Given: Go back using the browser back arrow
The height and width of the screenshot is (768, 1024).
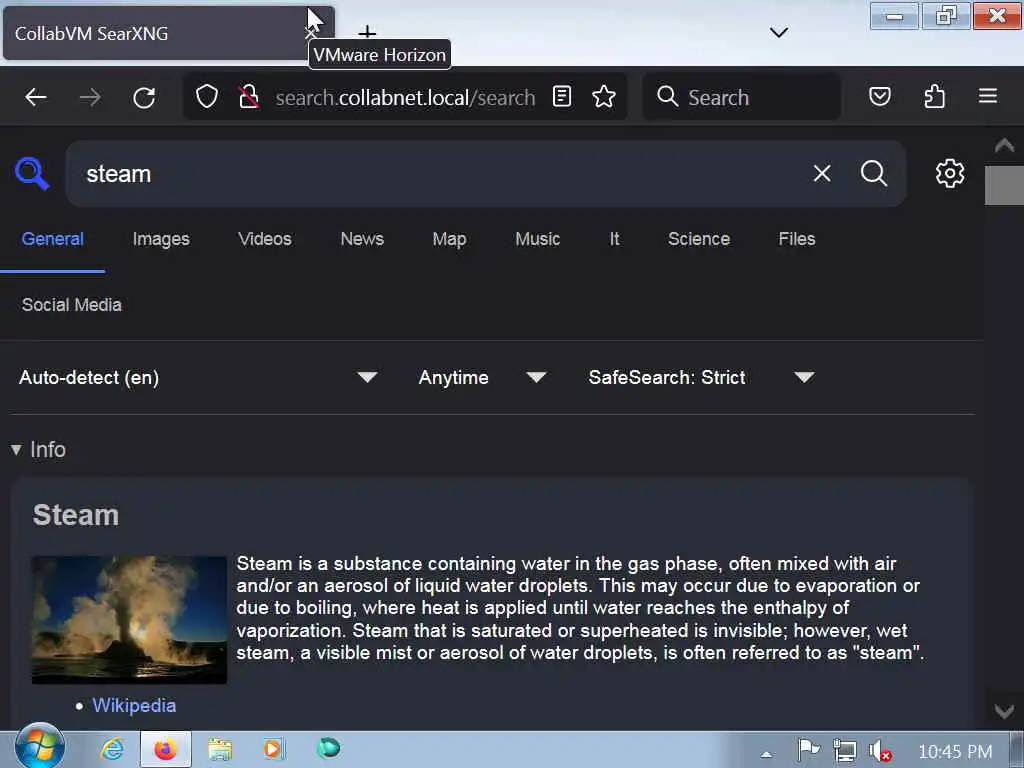Looking at the screenshot, I should pyautogui.click(x=35, y=97).
